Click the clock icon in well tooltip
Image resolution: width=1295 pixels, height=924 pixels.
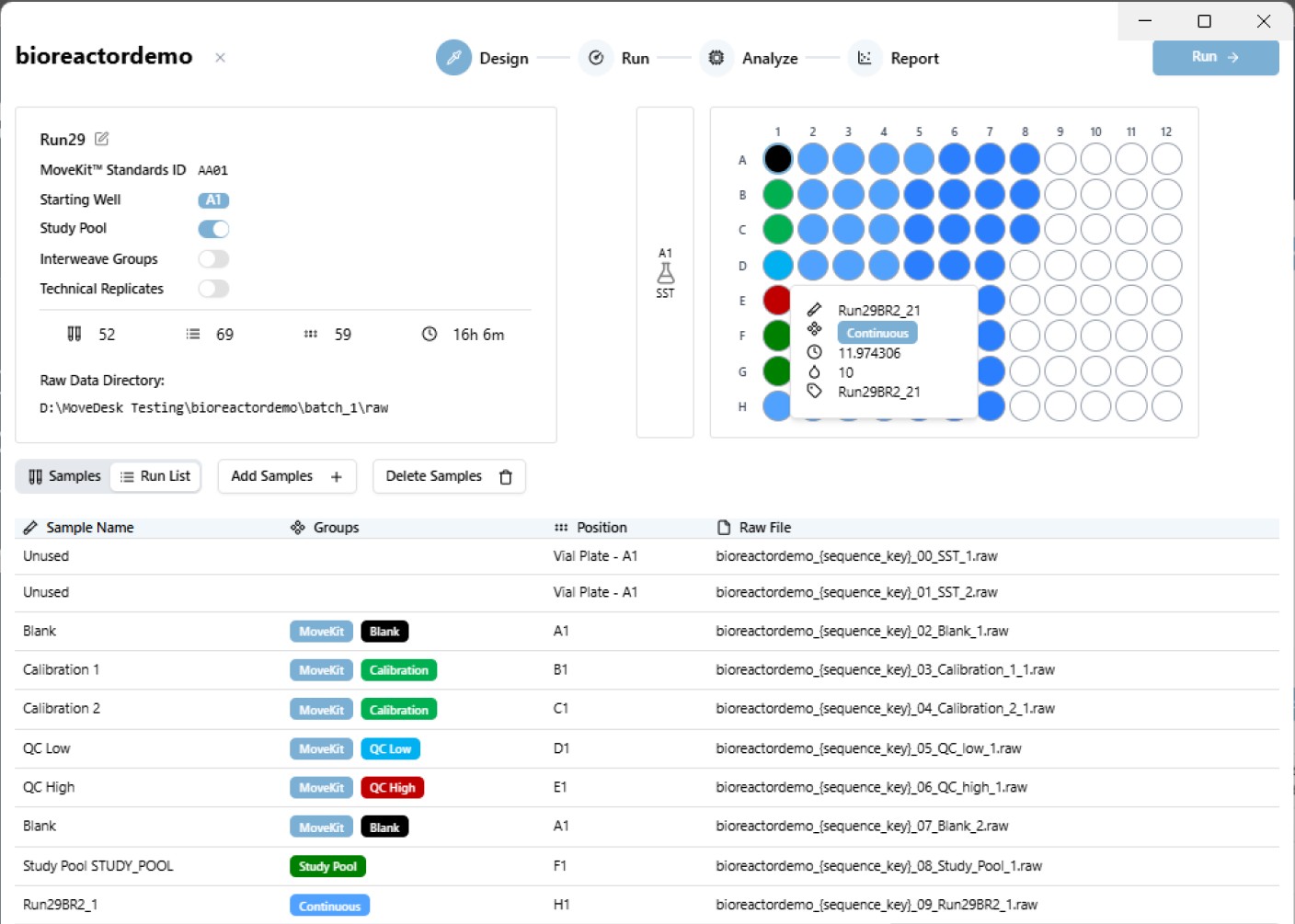tap(814, 352)
